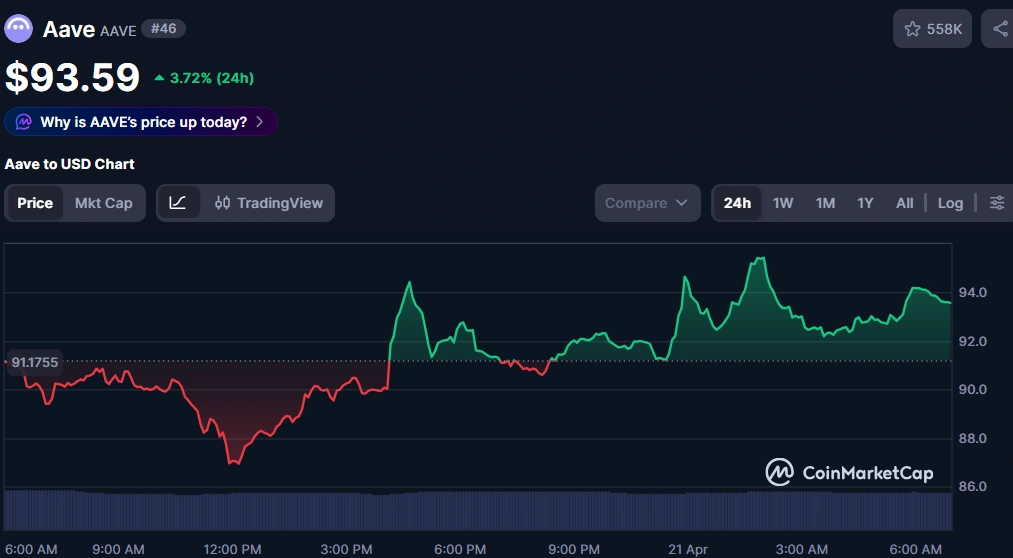
Task: Open chart settings sliders icon
Action: (997, 203)
